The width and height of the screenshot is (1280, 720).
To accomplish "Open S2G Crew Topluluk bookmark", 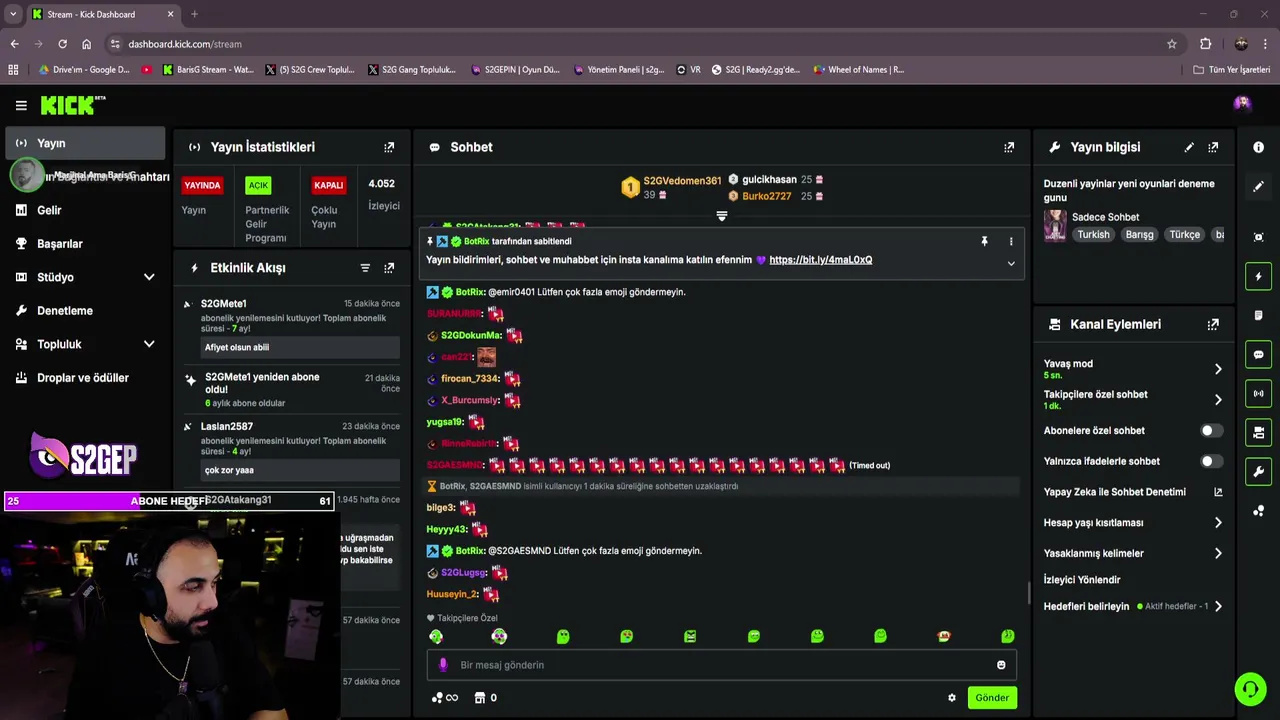I will tap(310, 70).
